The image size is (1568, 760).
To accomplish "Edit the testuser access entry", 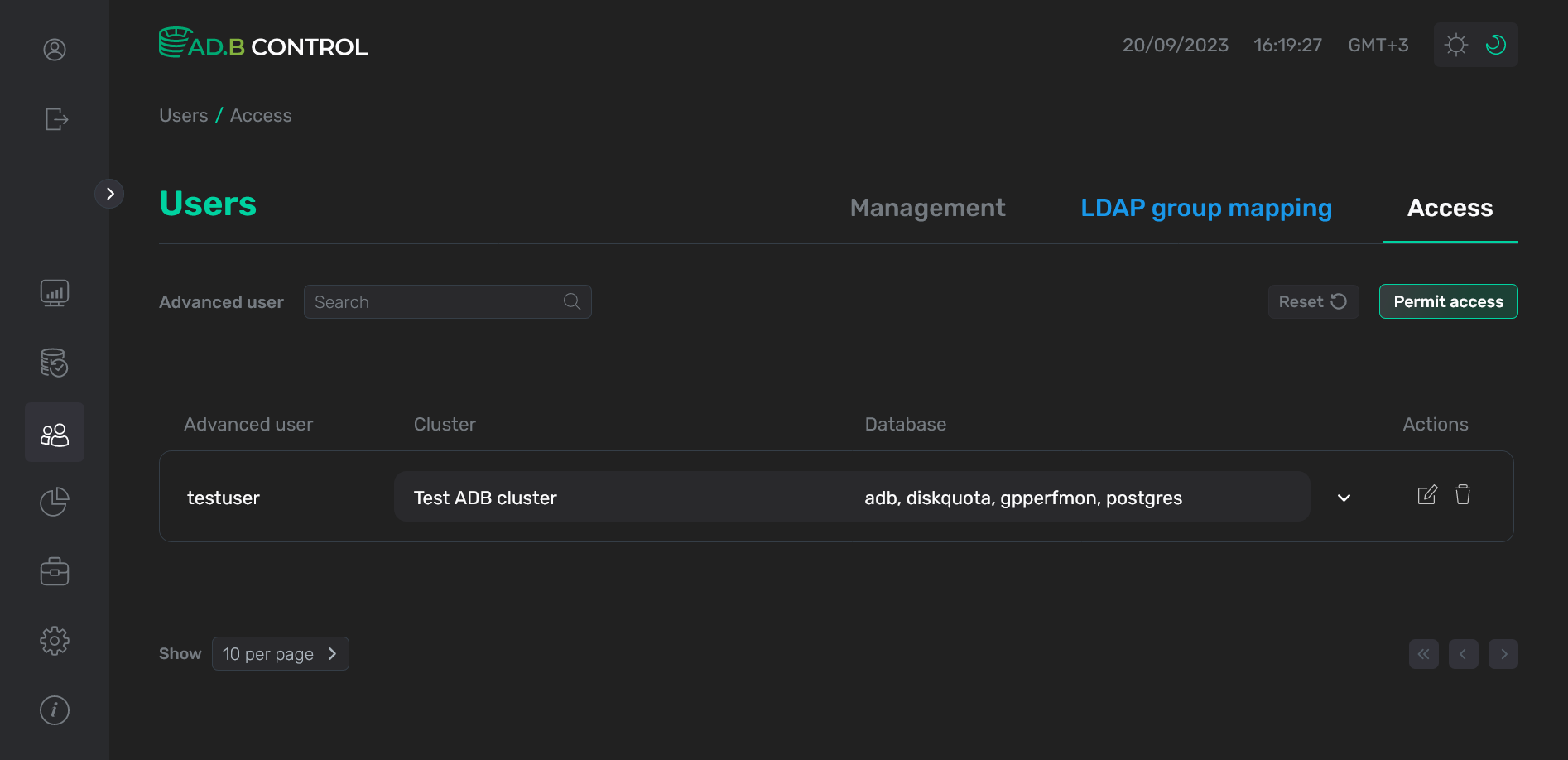I will click(x=1426, y=494).
